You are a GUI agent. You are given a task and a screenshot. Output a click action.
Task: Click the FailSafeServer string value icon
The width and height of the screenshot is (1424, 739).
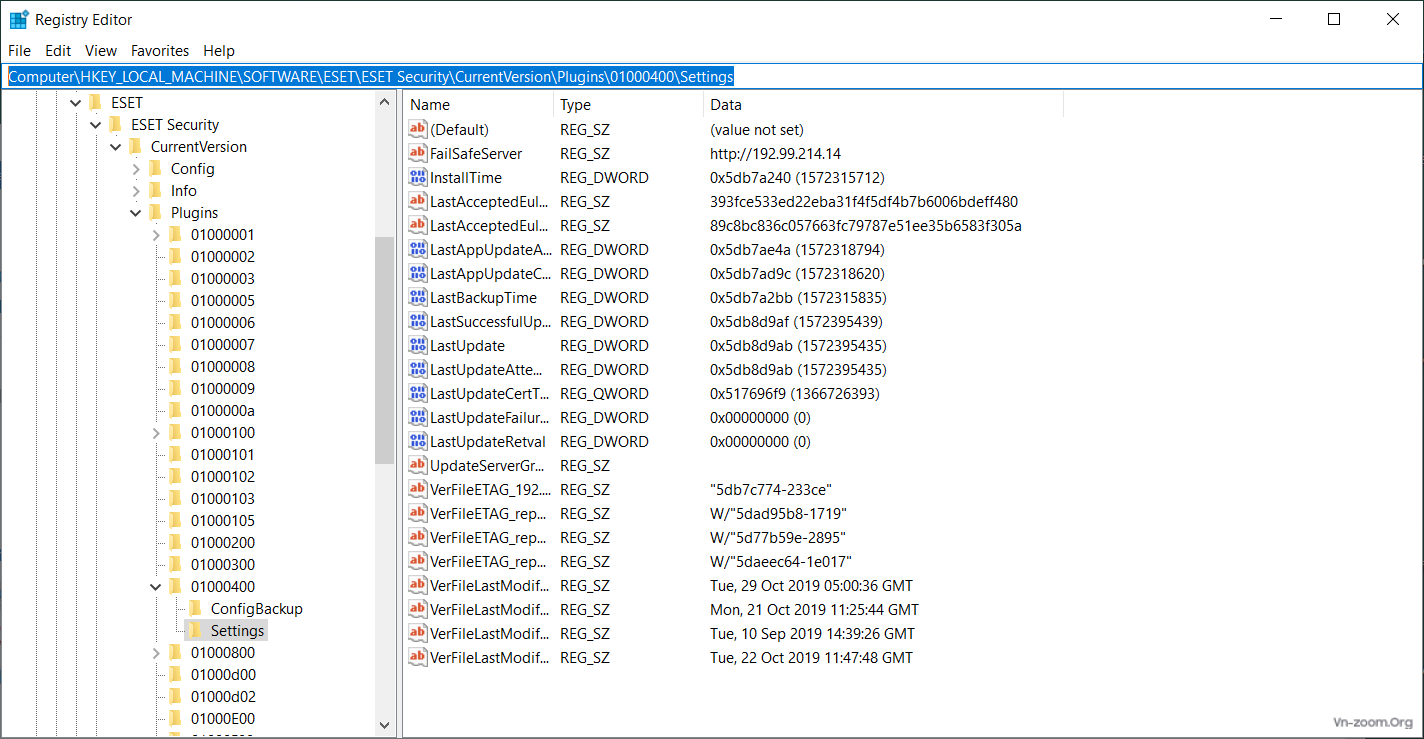(418, 154)
